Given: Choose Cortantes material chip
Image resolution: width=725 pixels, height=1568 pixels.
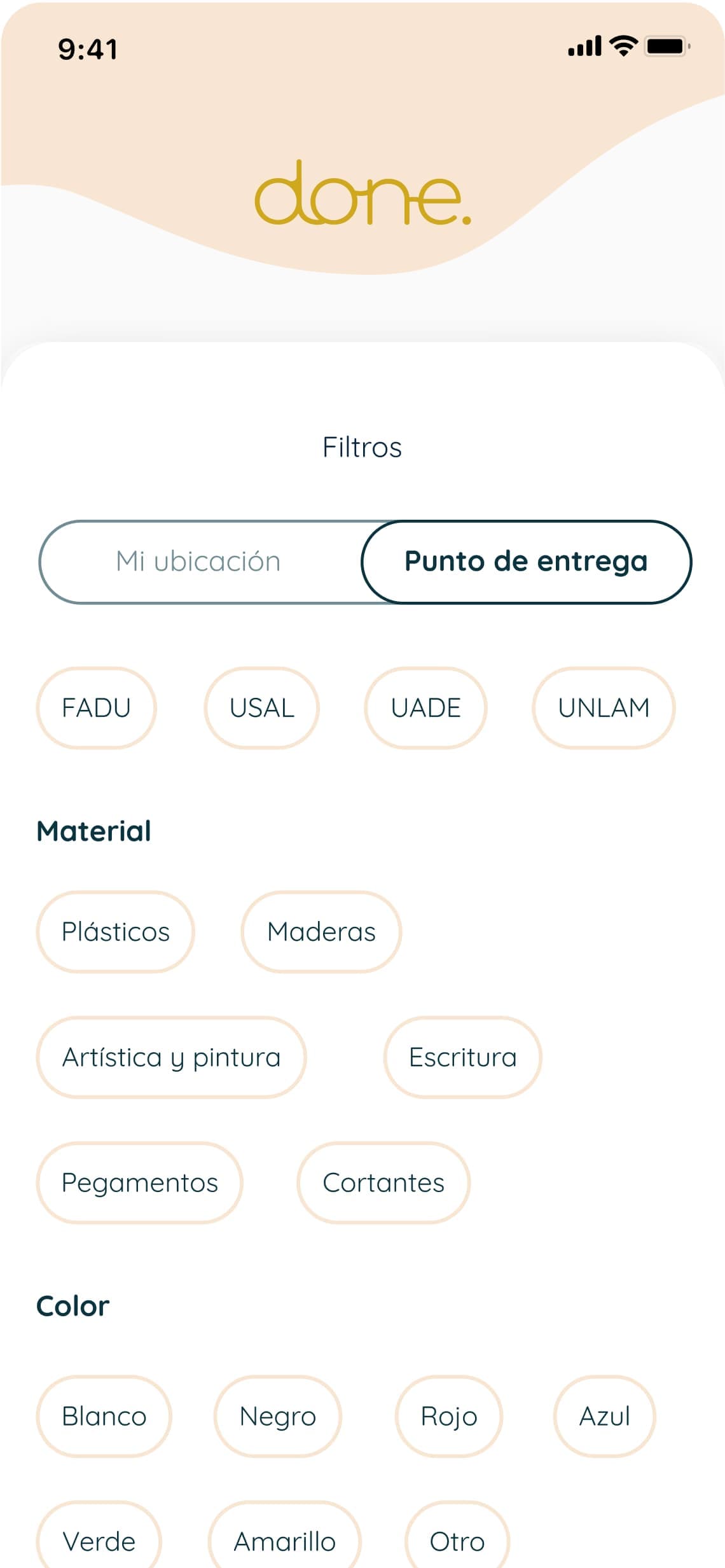Looking at the screenshot, I should tap(383, 1183).
